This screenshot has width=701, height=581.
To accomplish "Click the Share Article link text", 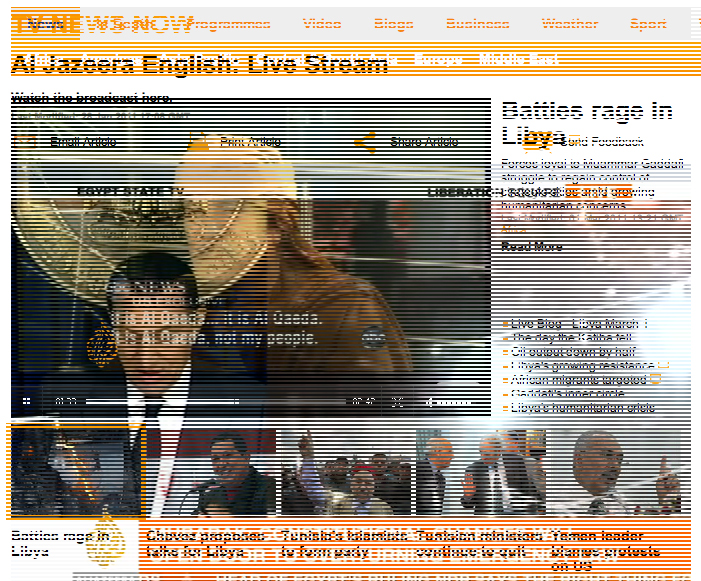I will point(424,142).
